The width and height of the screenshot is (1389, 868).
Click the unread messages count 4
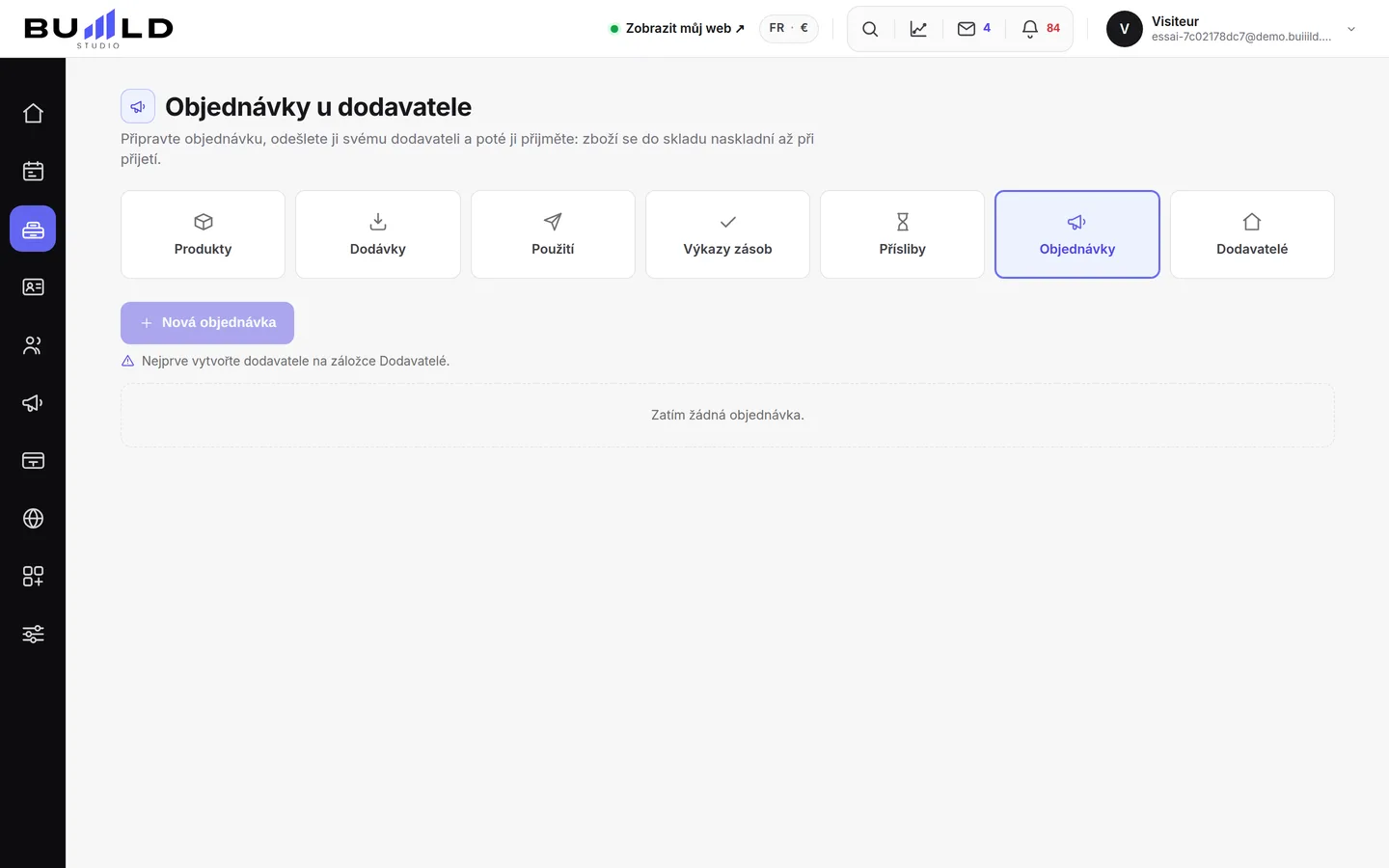pos(987,28)
